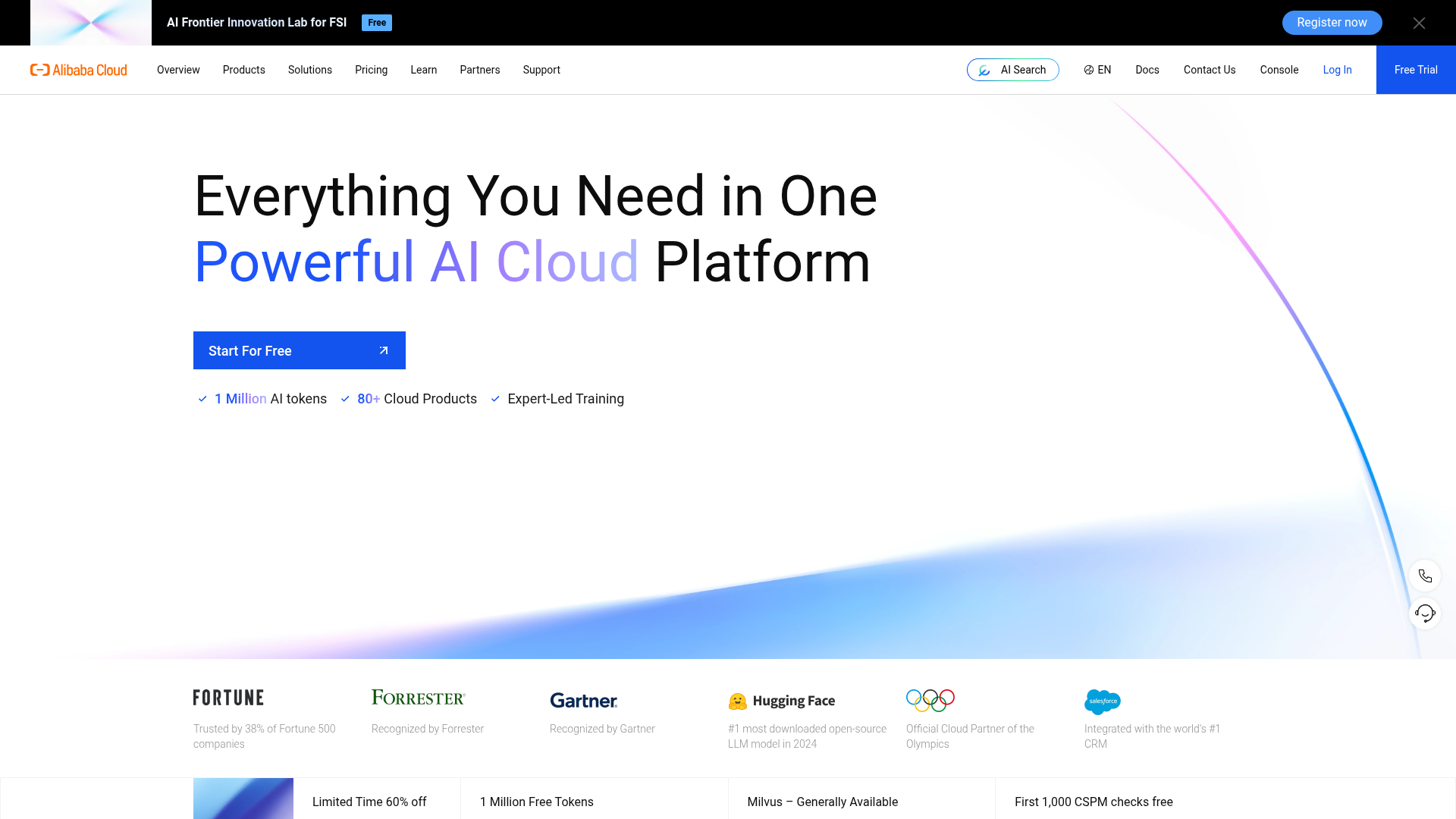Click the phone contact icon on right edge
The height and width of the screenshot is (819, 1456).
point(1426,576)
